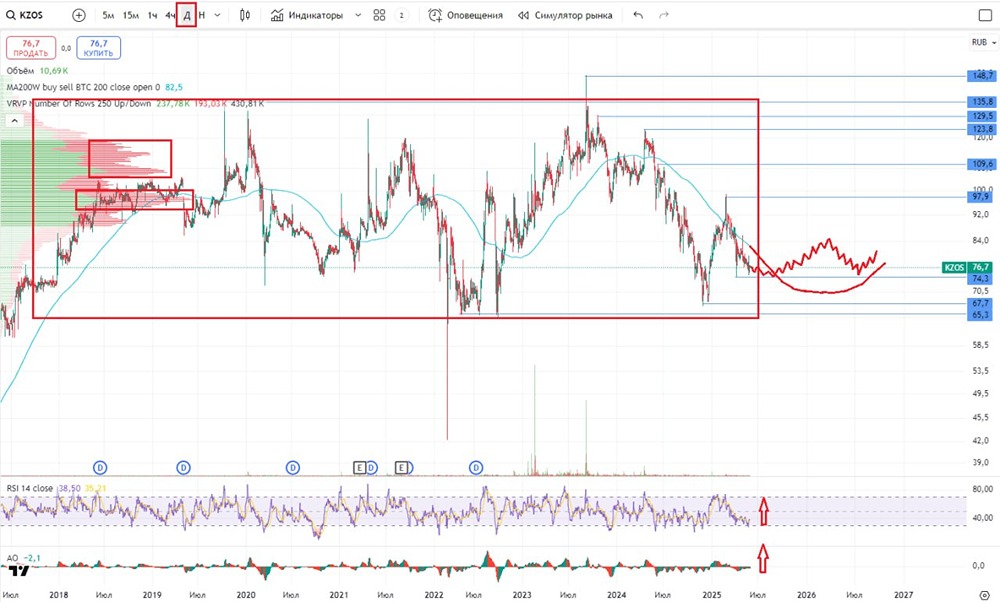Image resolution: width=1000 pixels, height=602 pixels.
Task: Open the candlestick chart type selector
Action: [x=245, y=15]
